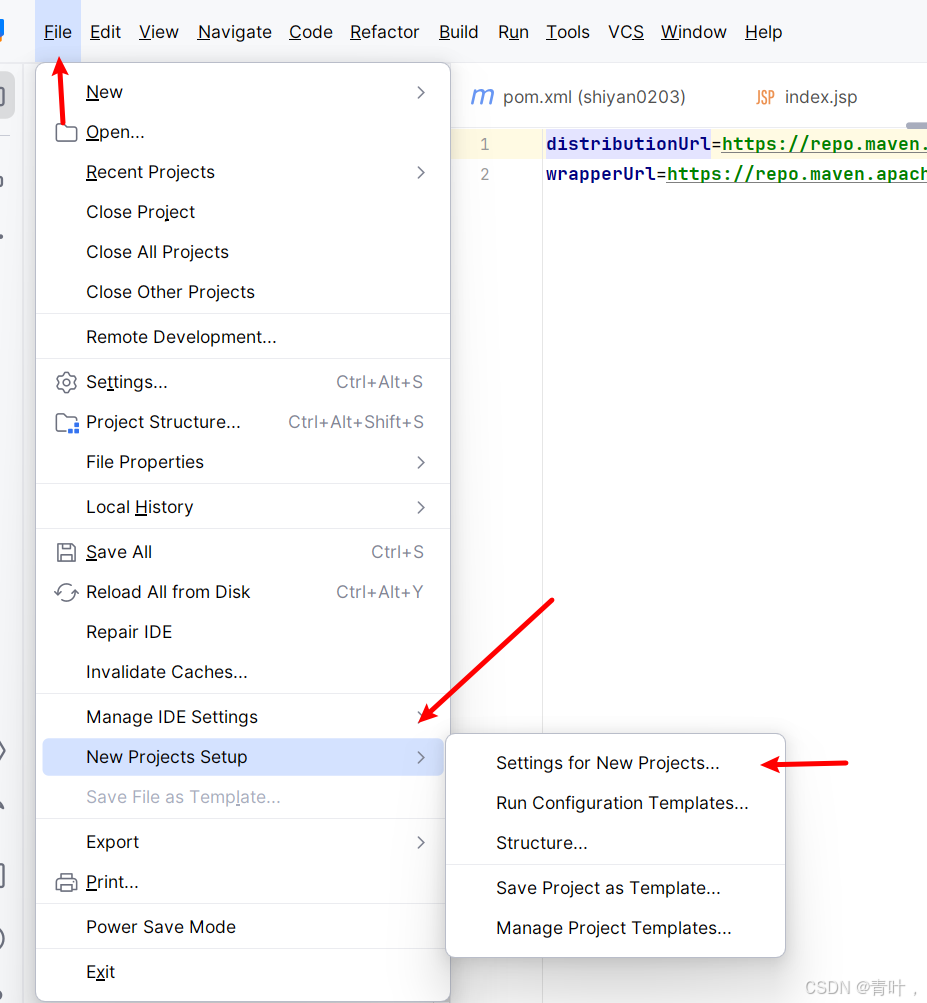Choose Repair IDE

pyautogui.click(x=242, y=632)
